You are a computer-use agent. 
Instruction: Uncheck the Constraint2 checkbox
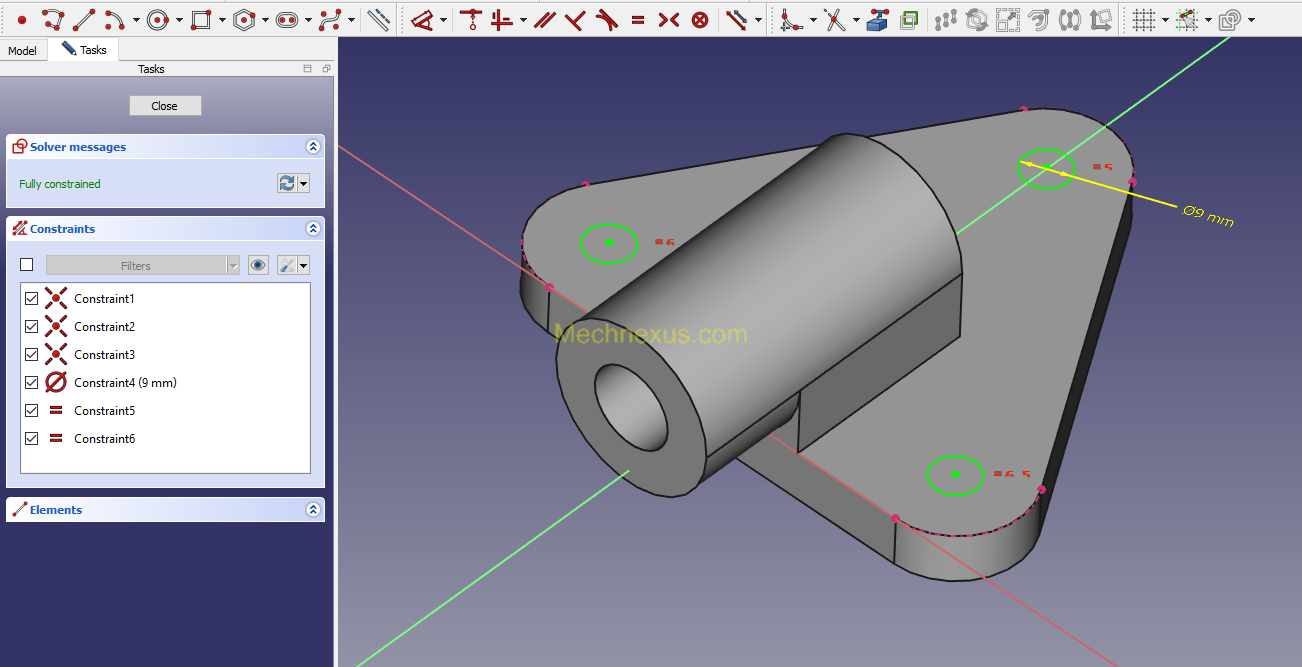pyautogui.click(x=31, y=326)
